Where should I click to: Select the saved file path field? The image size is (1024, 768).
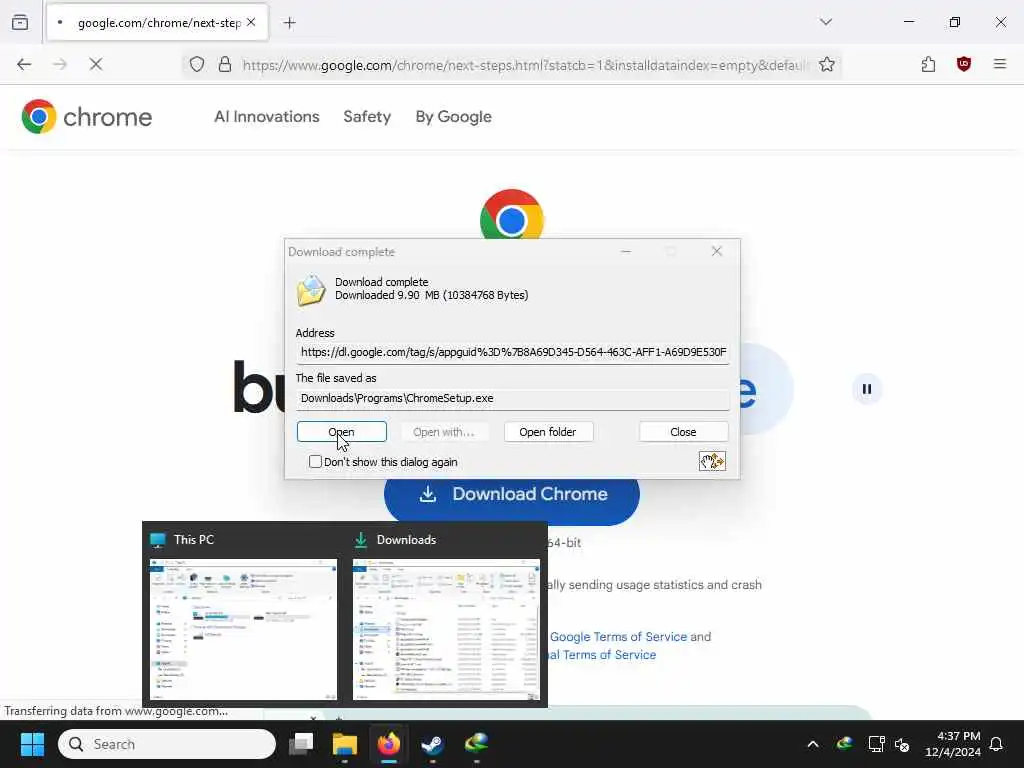[513, 398]
